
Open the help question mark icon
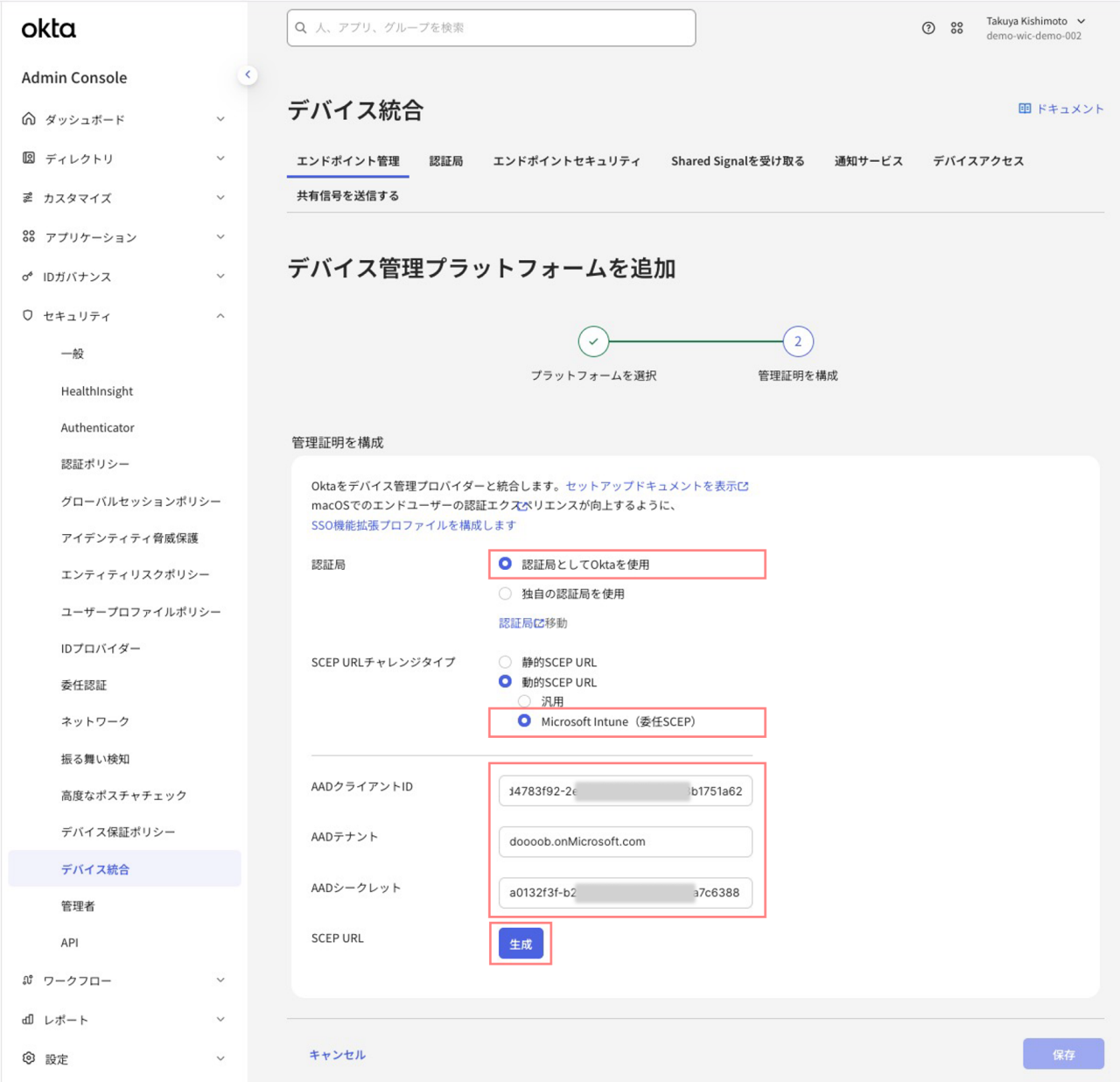point(928,28)
